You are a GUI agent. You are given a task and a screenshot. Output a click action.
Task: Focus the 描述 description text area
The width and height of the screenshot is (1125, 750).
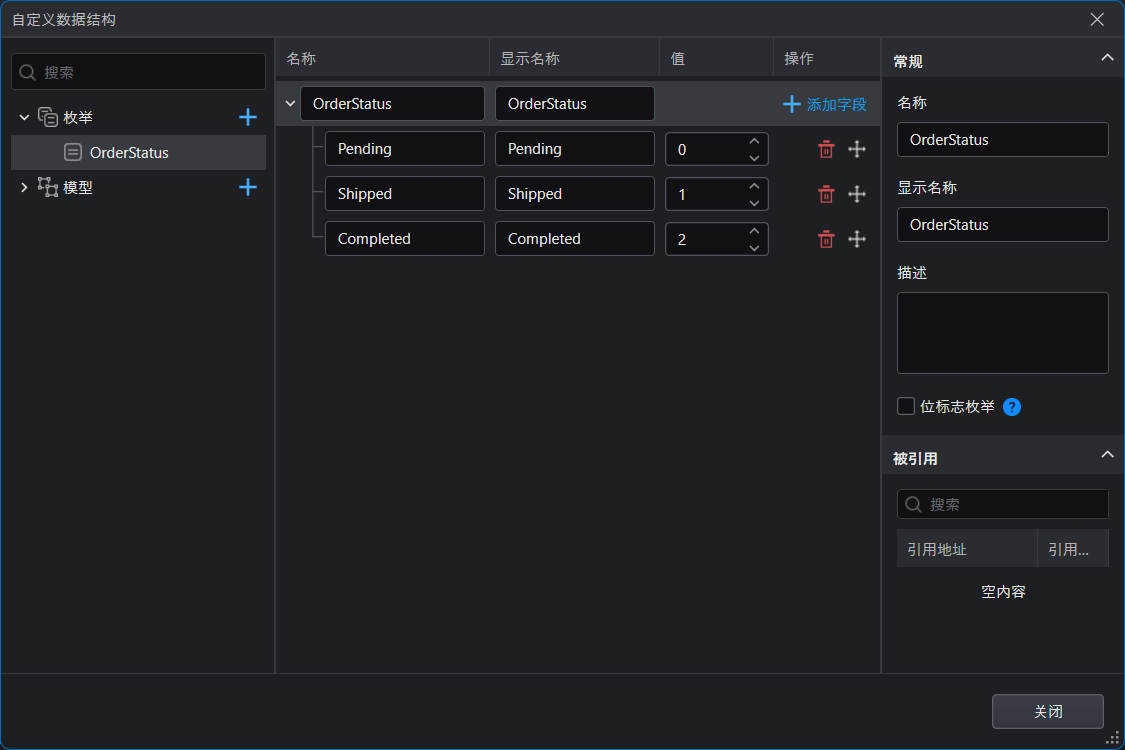[1002, 333]
